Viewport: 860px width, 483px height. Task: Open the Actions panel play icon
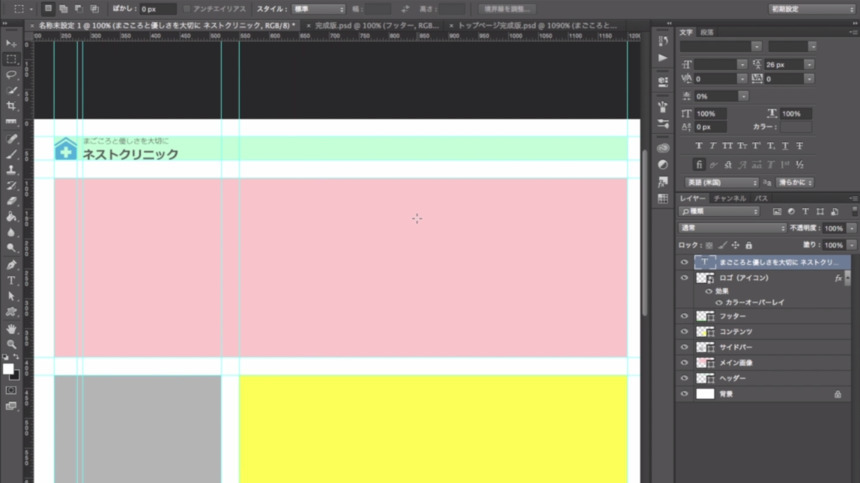click(663, 58)
